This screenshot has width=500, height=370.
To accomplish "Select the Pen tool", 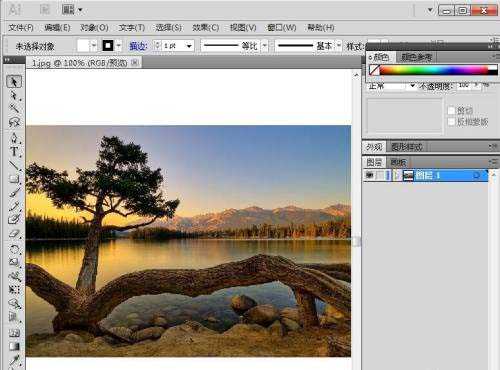I will [14, 137].
